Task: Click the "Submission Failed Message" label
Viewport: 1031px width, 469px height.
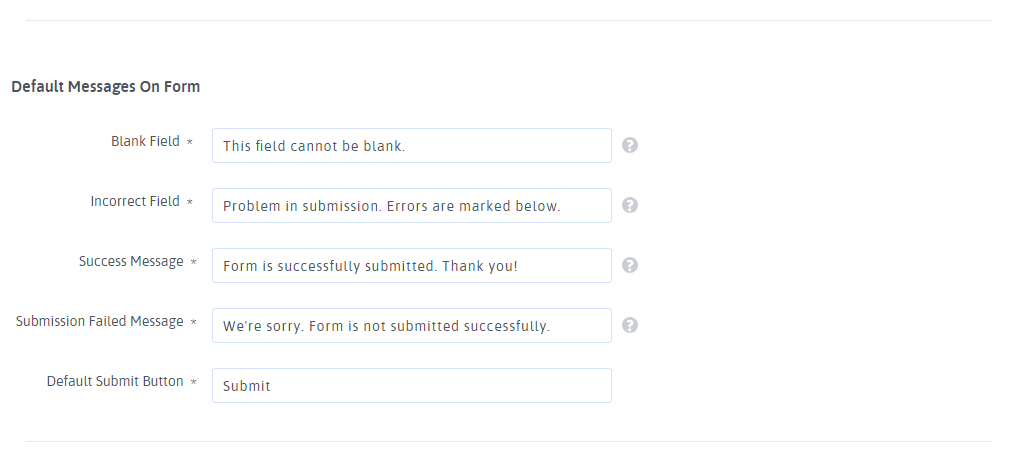Action: 100,321
